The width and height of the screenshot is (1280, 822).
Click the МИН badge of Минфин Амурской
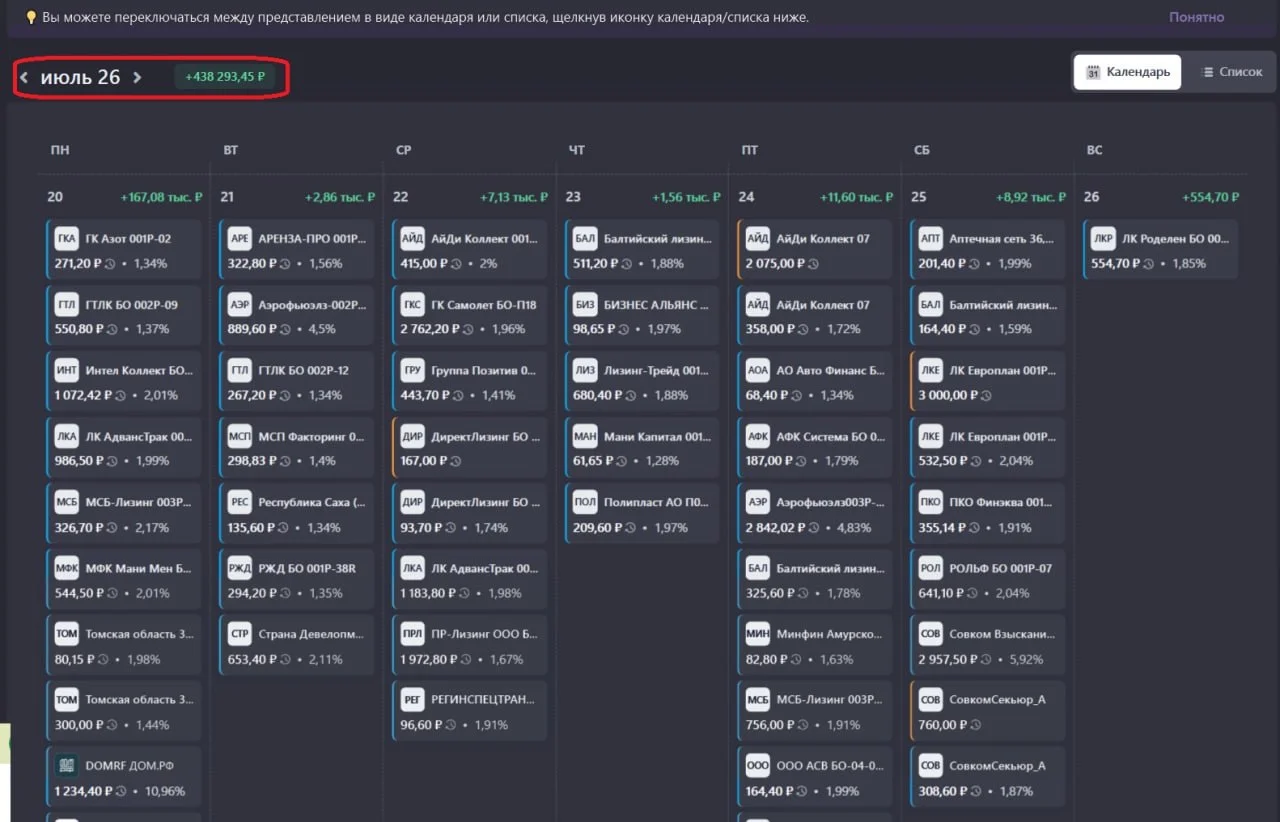(x=758, y=634)
